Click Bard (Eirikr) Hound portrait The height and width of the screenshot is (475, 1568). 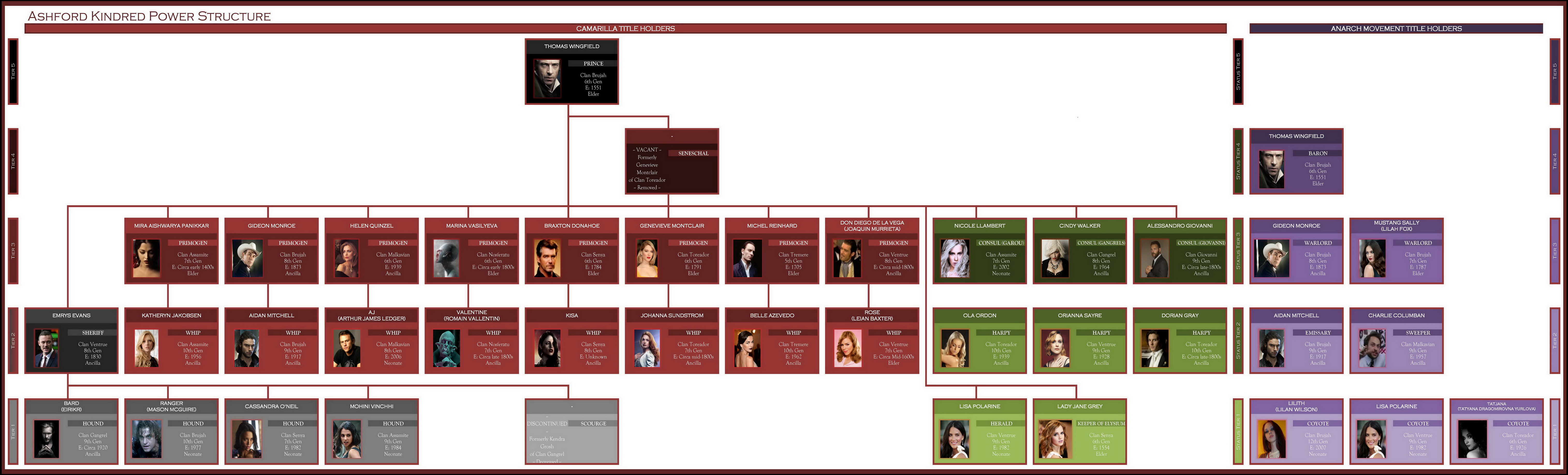tap(46, 438)
